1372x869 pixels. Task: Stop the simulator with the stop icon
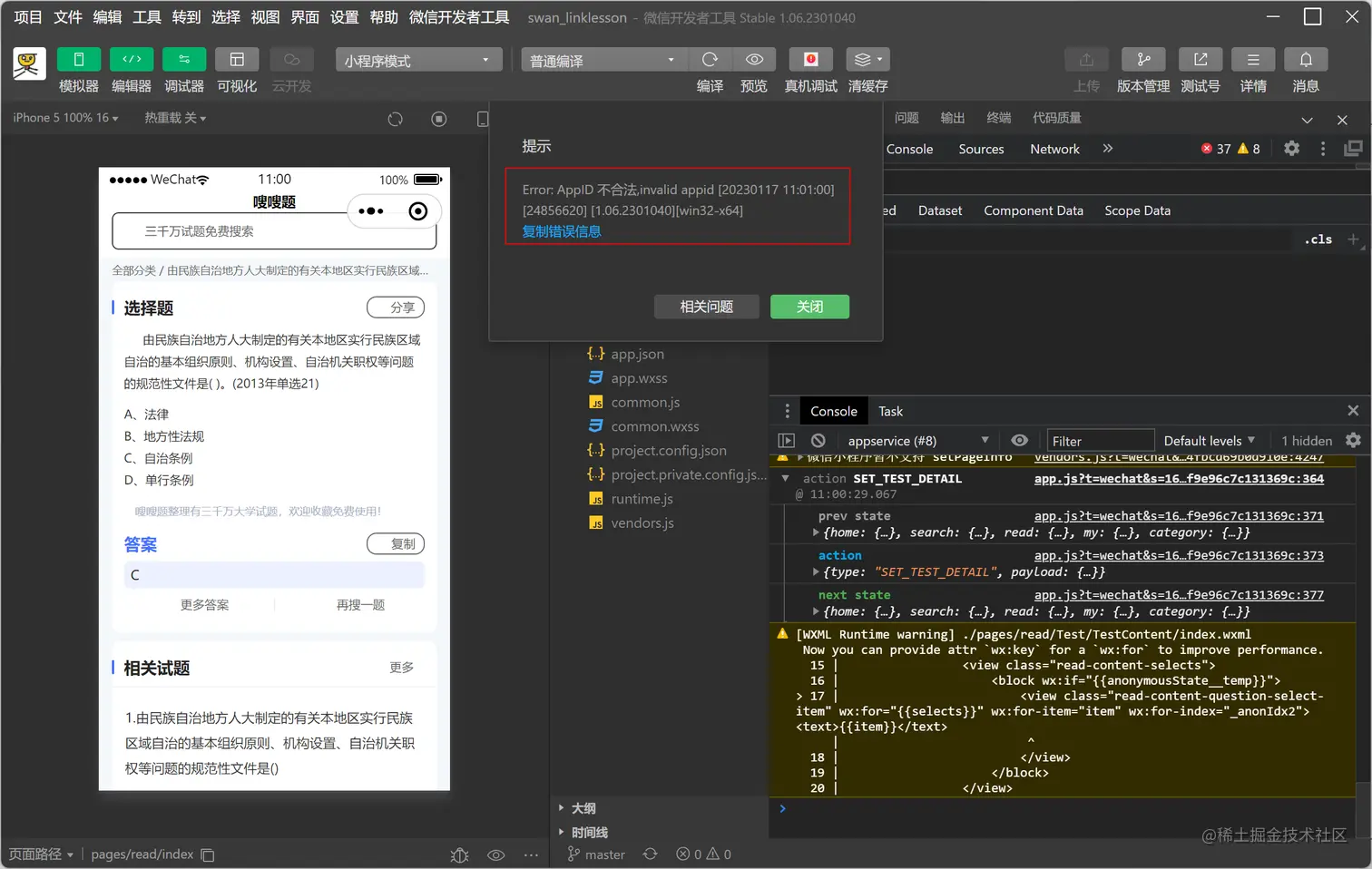439,119
